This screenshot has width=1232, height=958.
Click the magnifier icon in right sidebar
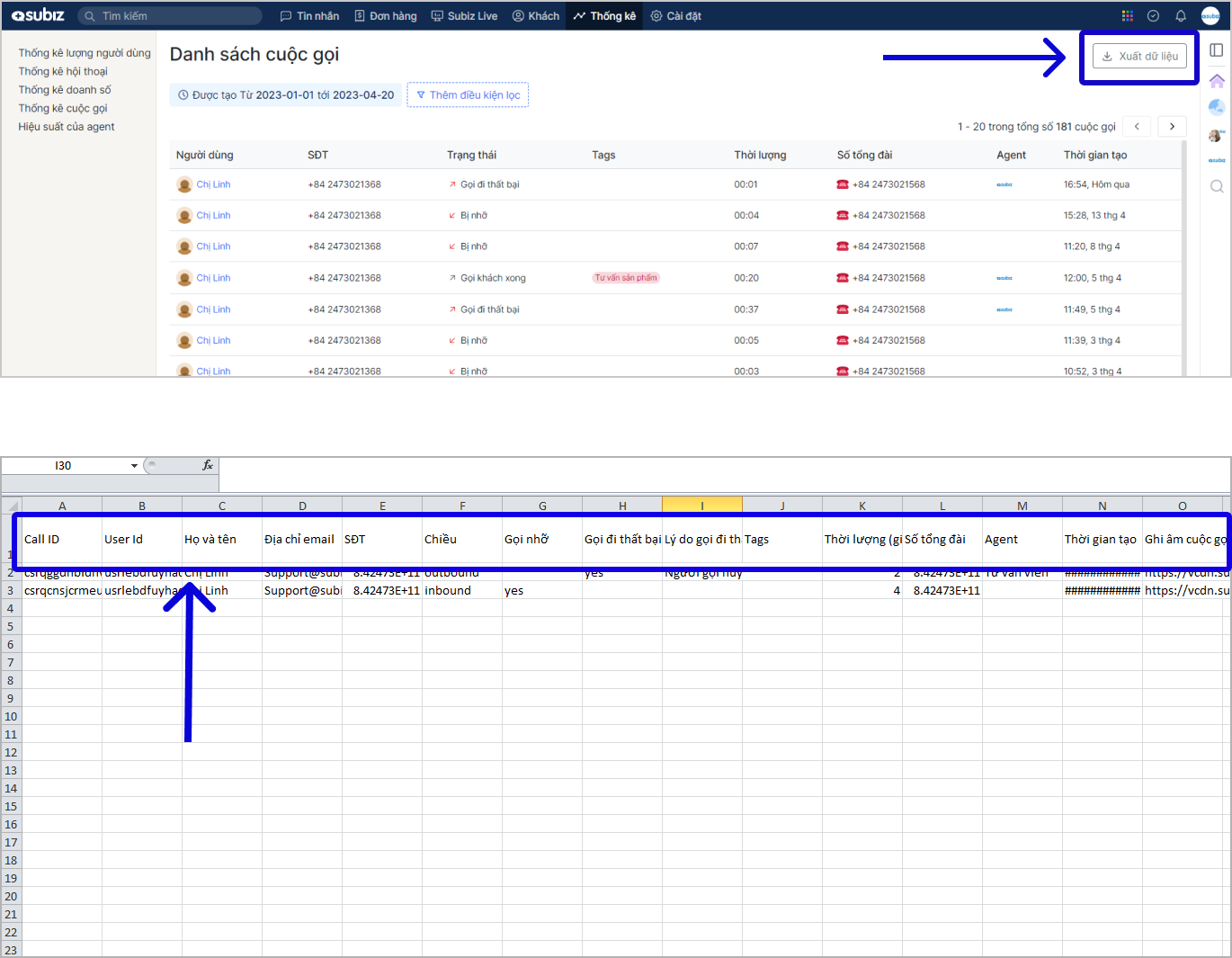(x=1217, y=187)
